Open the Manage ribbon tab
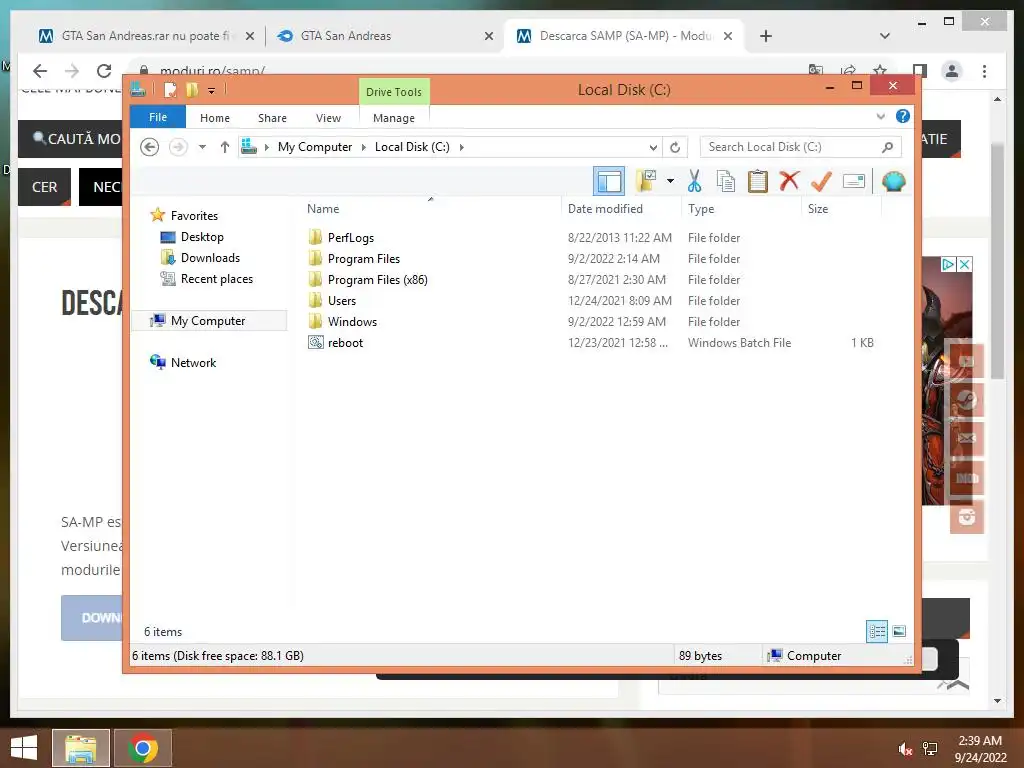The image size is (1024, 768). [x=394, y=118]
